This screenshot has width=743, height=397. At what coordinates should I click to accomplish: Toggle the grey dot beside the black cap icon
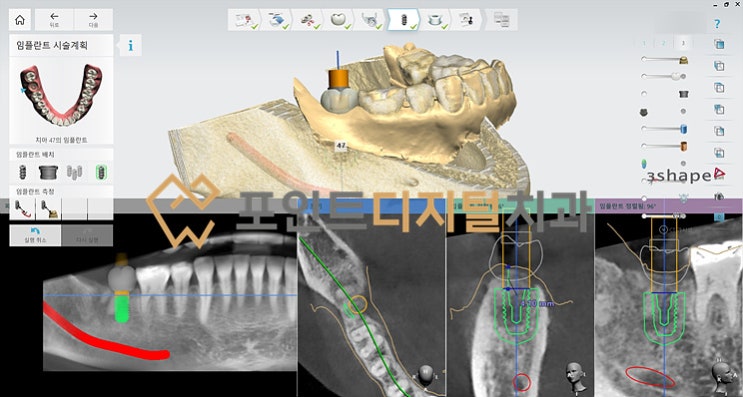coord(683,111)
